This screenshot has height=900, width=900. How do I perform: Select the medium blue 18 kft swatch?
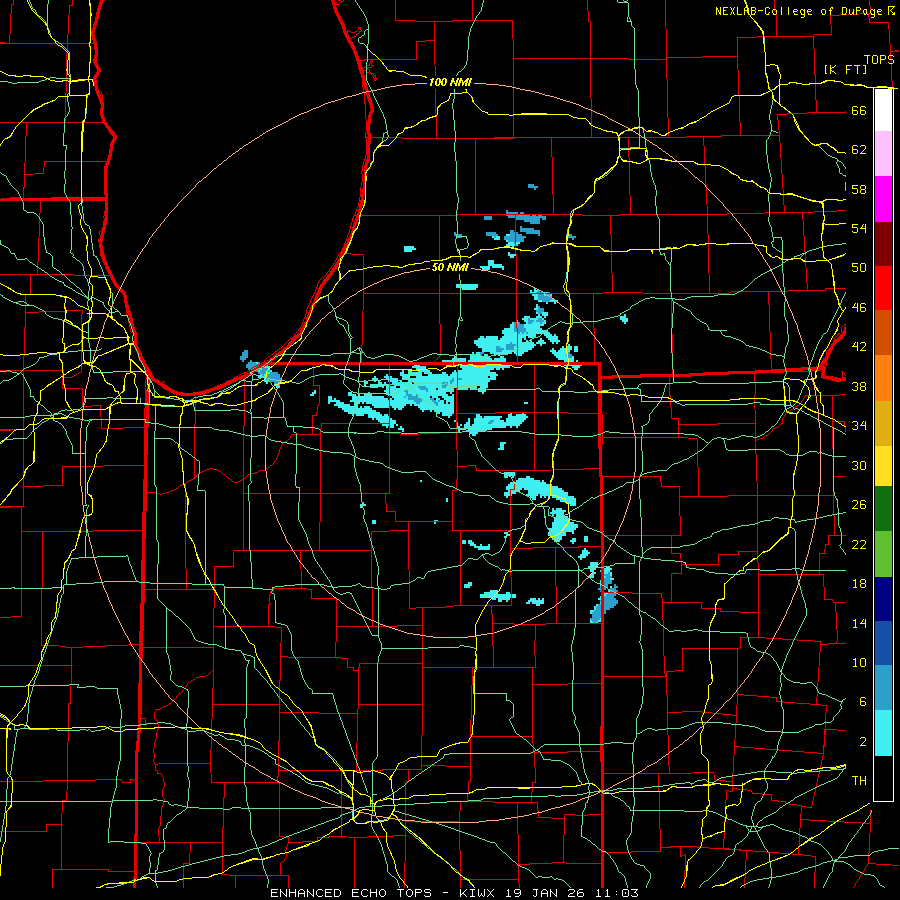883,643
